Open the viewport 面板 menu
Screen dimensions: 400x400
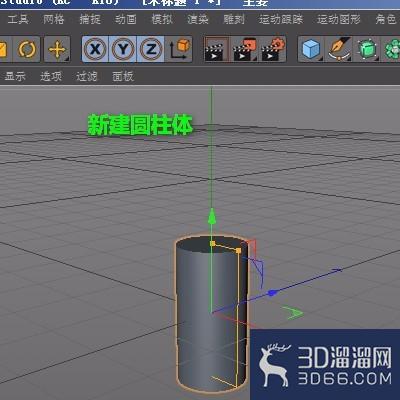(x=123, y=76)
